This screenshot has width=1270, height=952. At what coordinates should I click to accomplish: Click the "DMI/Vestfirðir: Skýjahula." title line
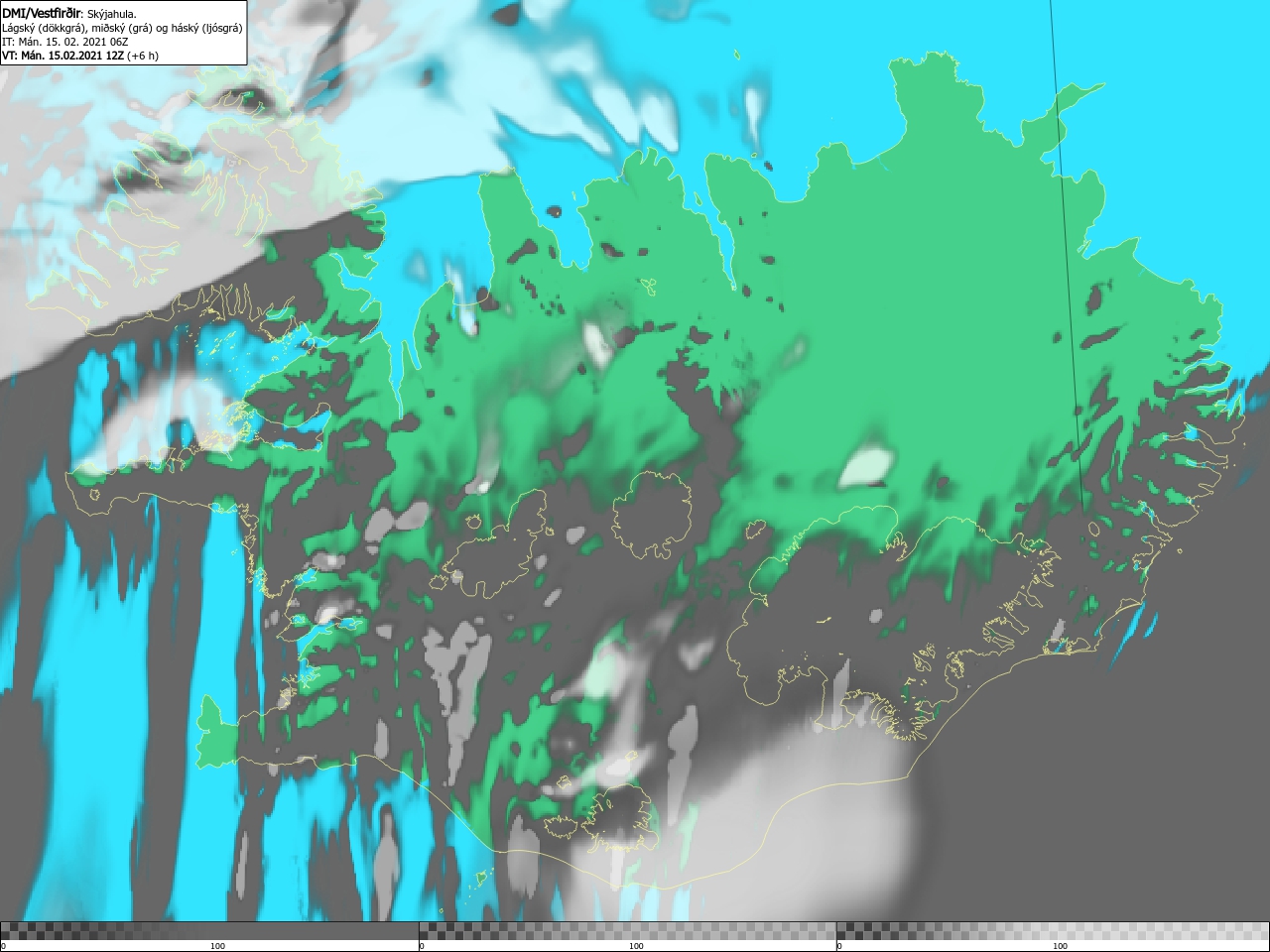click(69, 13)
